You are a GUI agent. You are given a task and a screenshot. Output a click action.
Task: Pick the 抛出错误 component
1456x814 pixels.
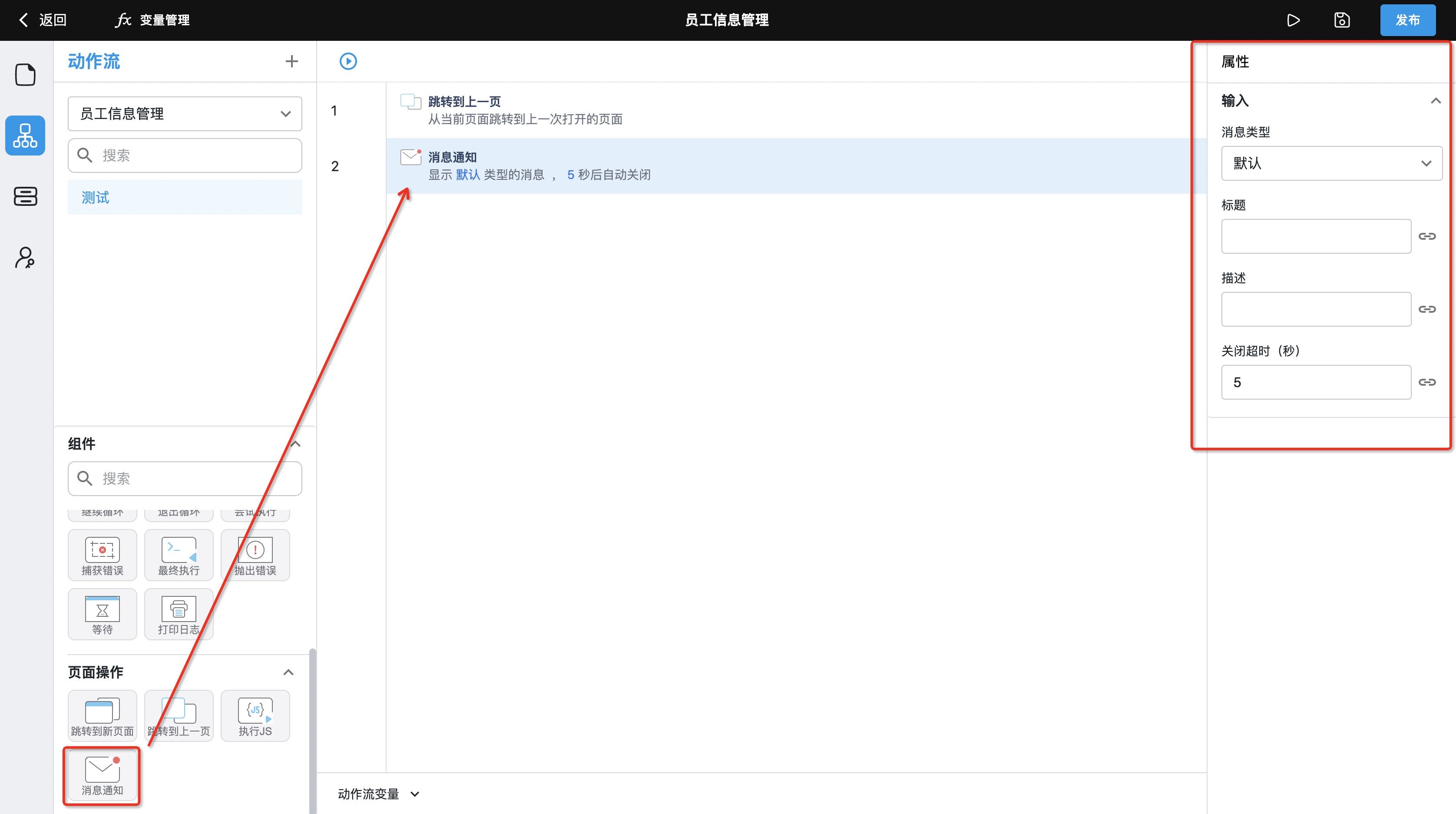[x=255, y=555]
